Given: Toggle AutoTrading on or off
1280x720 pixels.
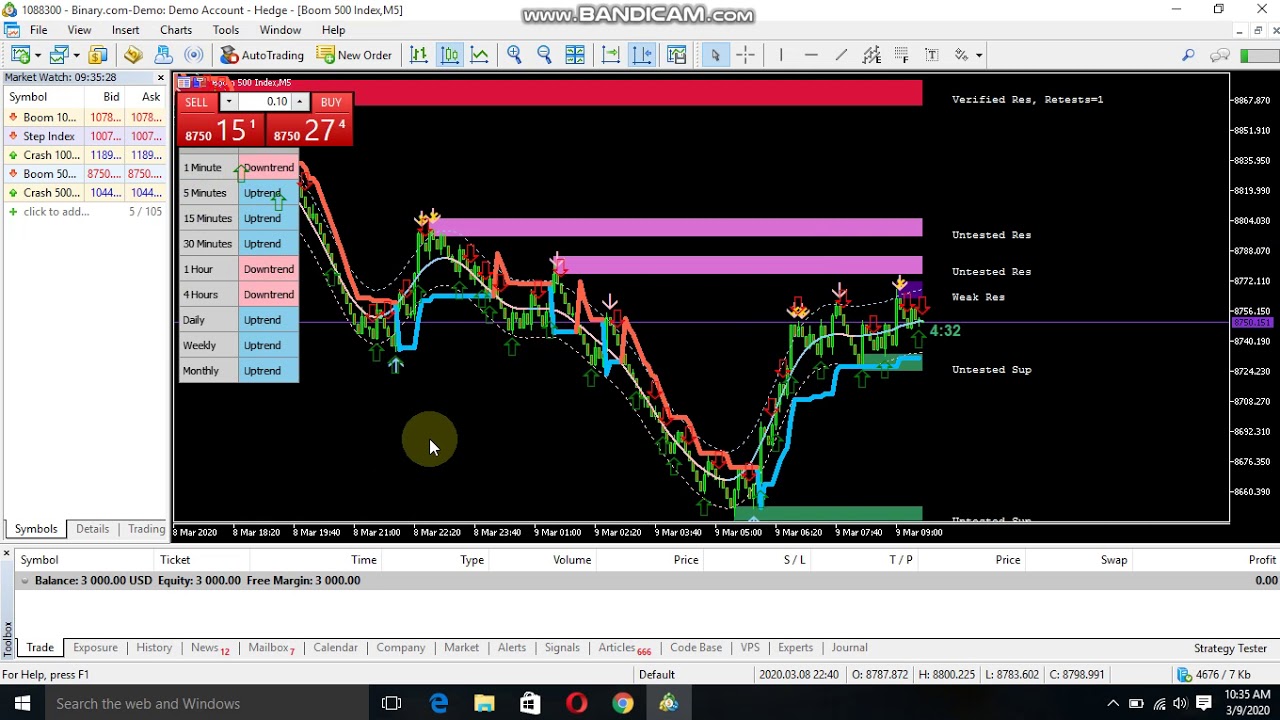Looking at the screenshot, I should coord(261,55).
